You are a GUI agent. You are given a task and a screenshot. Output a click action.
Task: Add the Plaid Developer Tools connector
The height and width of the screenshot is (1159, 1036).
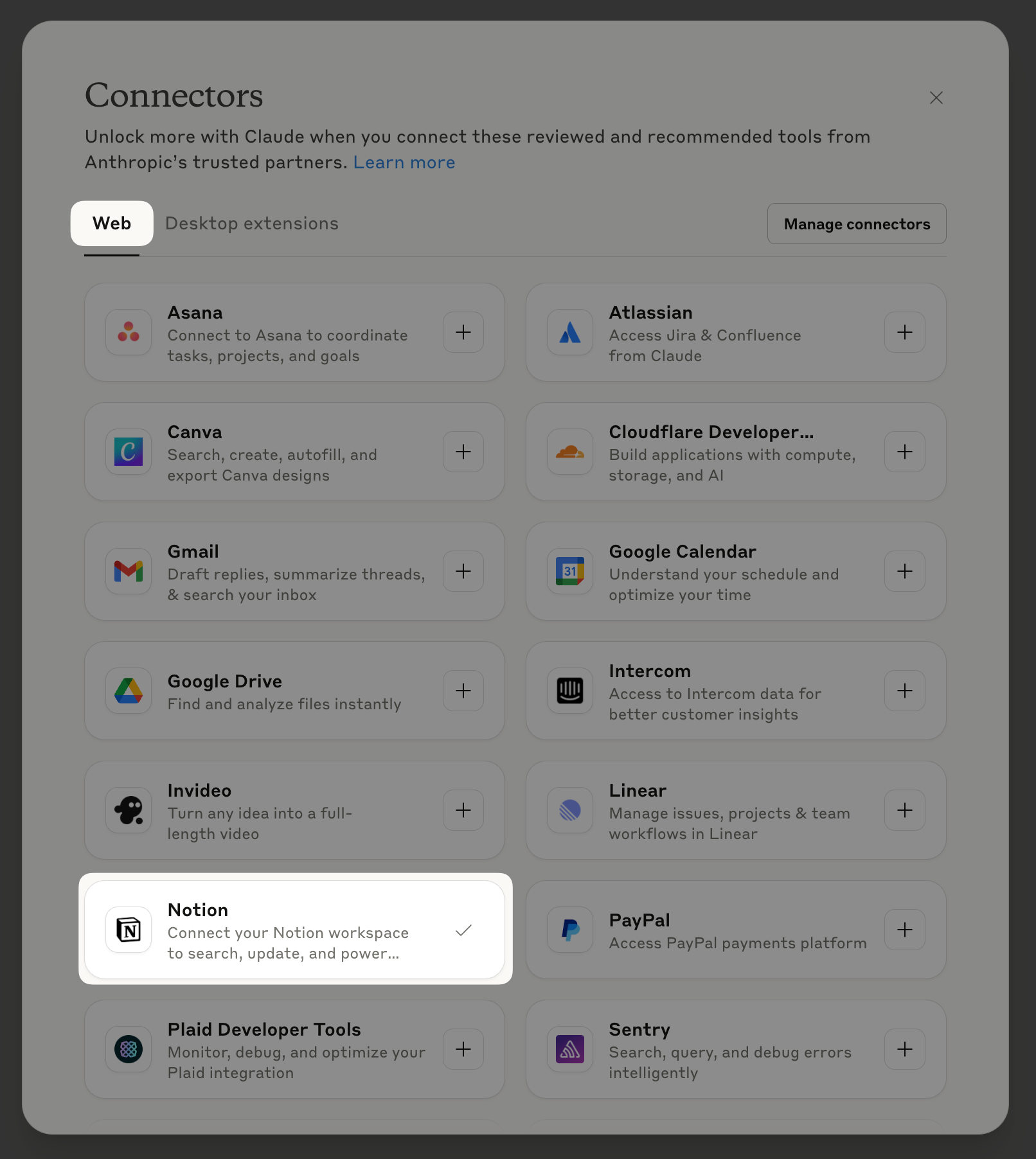(x=463, y=1049)
